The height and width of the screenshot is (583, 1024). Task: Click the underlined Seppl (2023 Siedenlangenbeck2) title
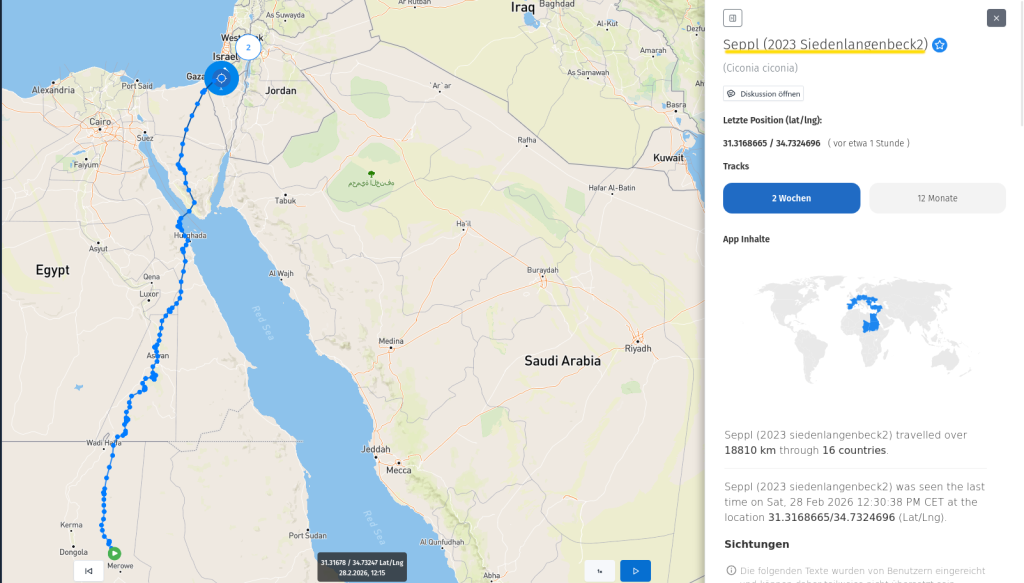pyautogui.click(x=826, y=45)
